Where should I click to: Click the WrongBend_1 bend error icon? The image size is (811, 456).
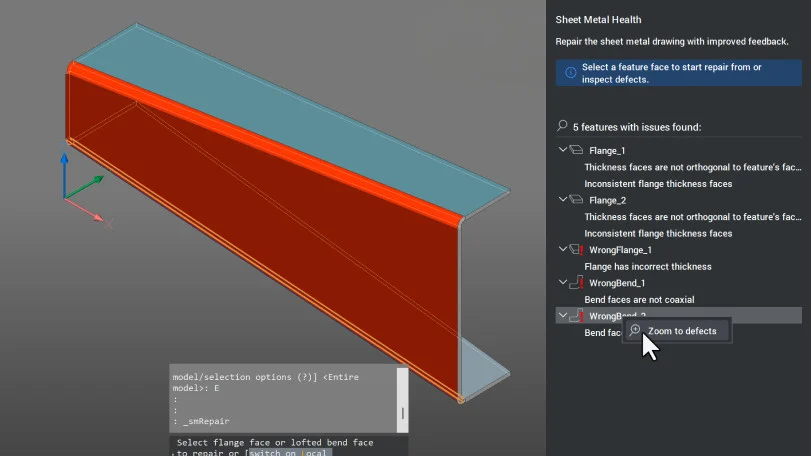(x=577, y=283)
